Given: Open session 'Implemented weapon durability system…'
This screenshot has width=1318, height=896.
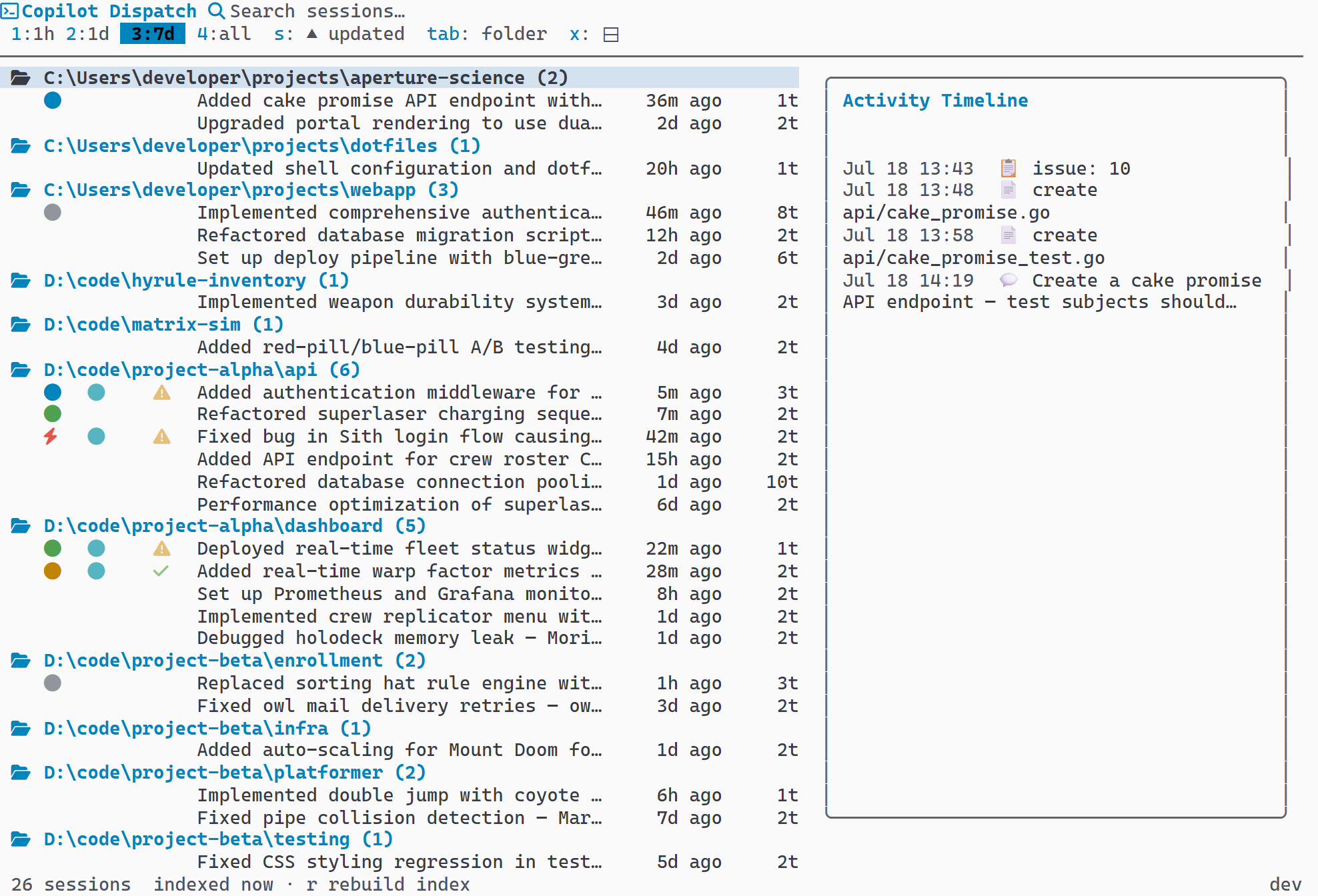Looking at the screenshot, I should point(400,302).
